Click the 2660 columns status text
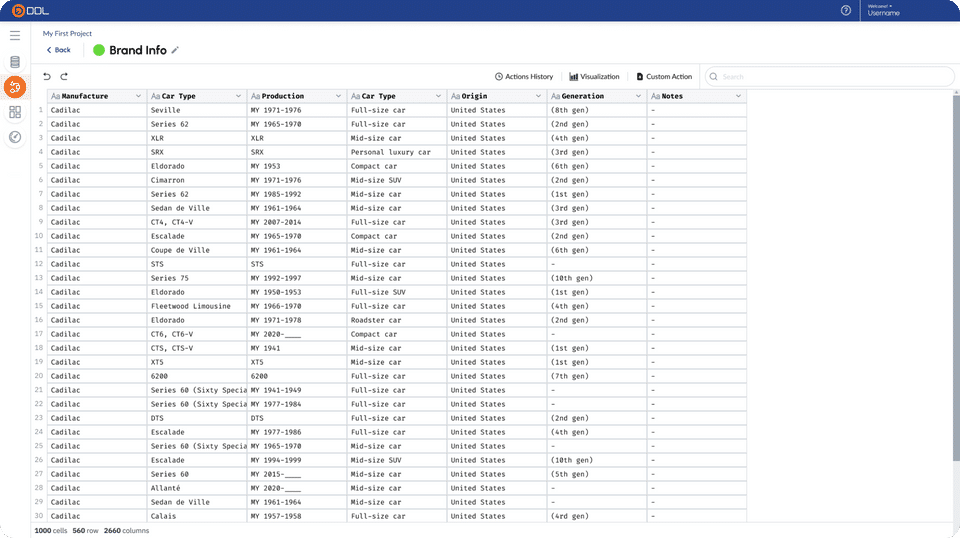The height and width of the screenshot is (538, 960). point(126,531)
